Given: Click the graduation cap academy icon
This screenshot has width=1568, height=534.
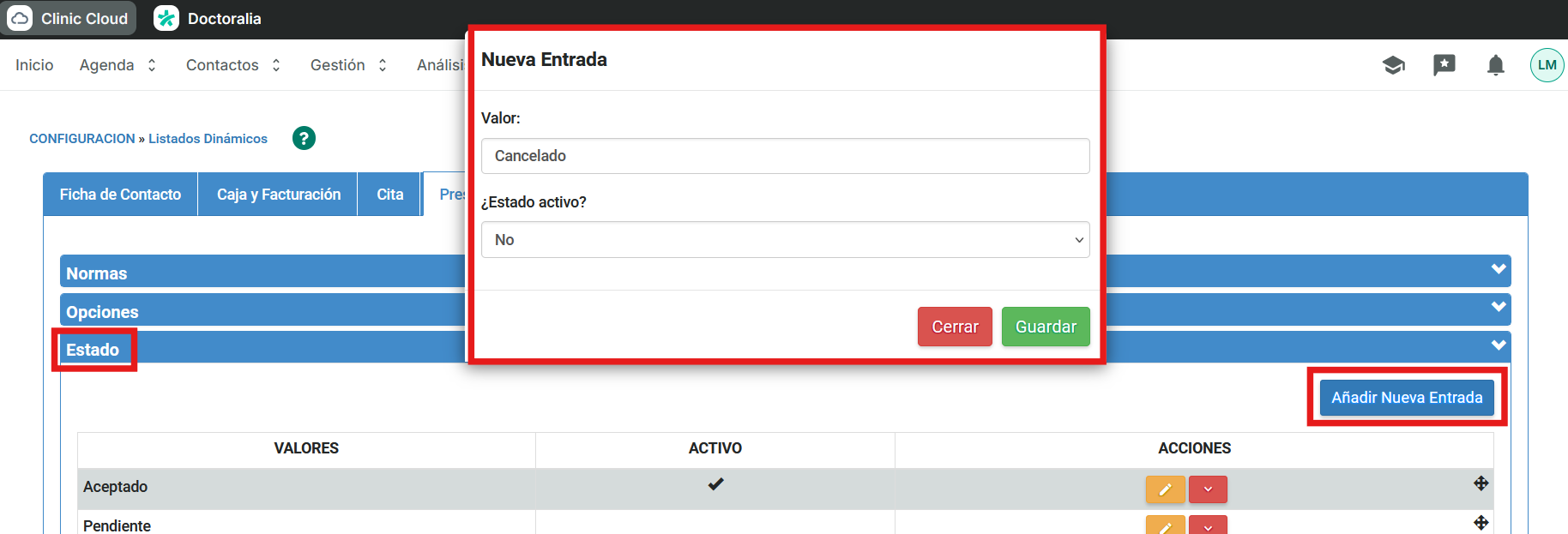Looking at the screenshot, I should pos(1393,65).
